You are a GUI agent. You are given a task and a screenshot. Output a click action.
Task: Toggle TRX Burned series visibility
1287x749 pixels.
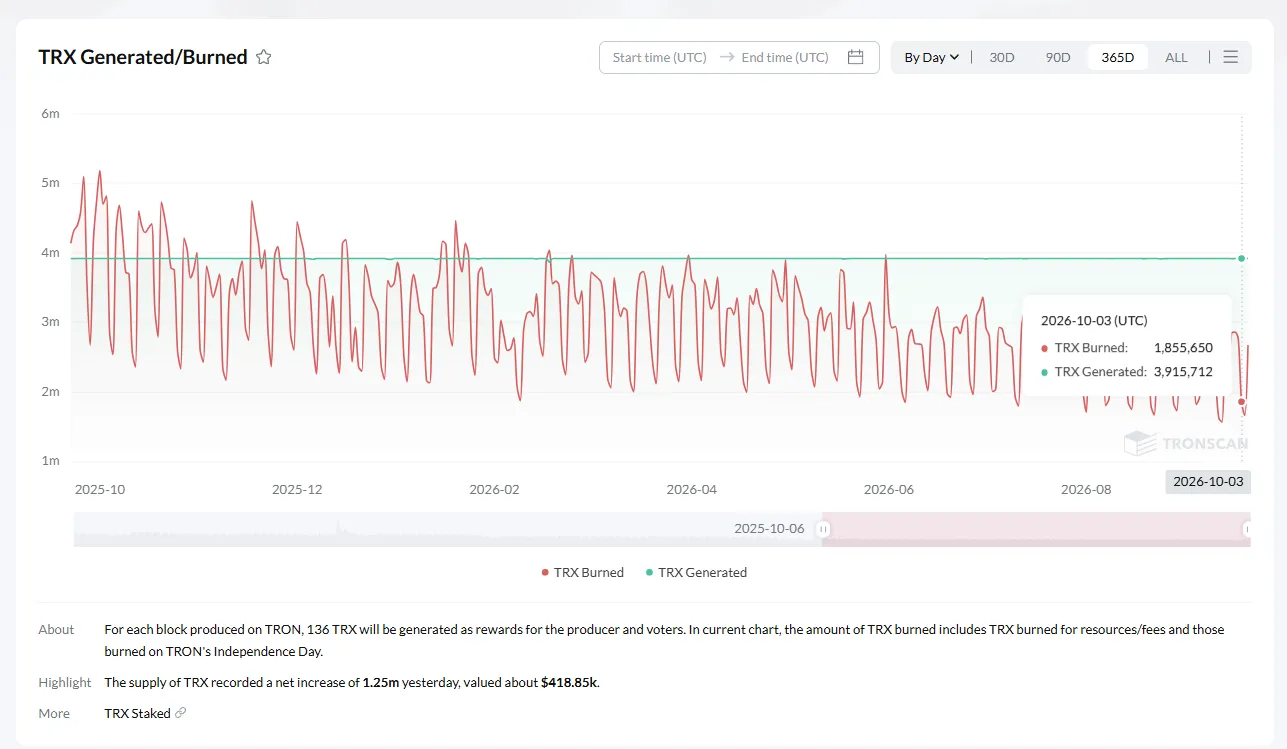click(582, 573)
